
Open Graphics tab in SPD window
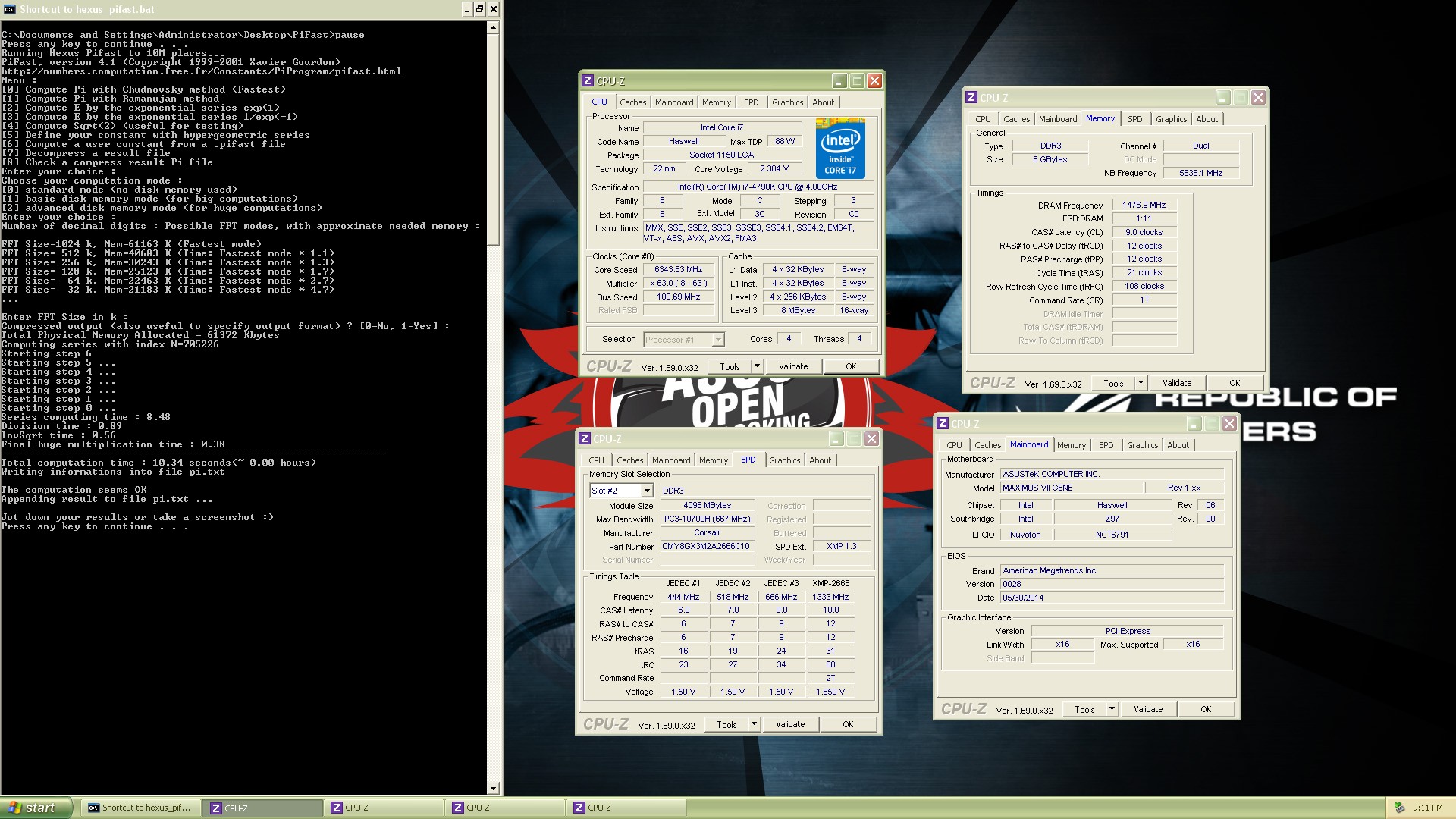click(784, 460)
